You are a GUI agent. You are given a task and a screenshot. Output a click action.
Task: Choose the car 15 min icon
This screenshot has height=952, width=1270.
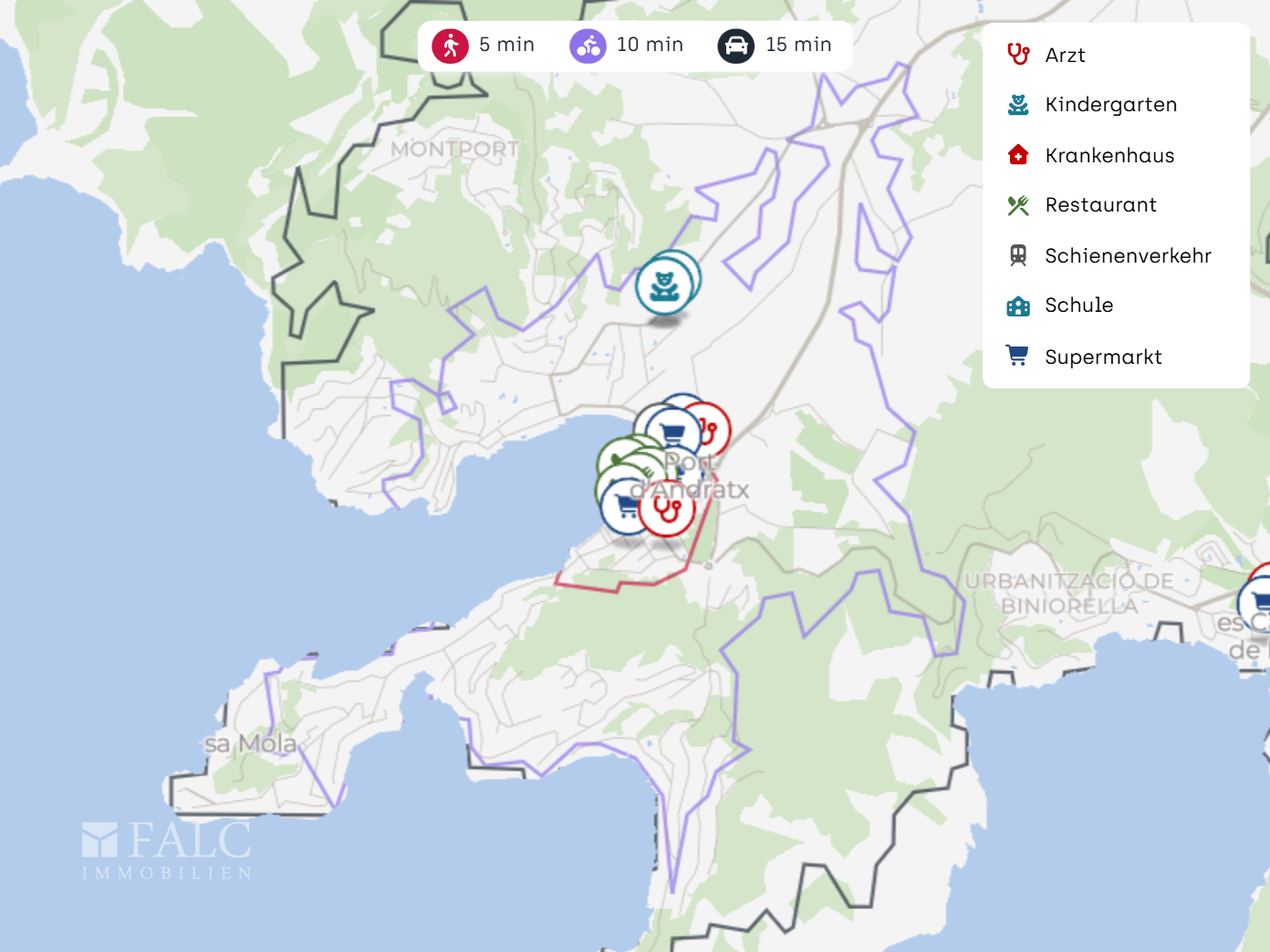736,46
